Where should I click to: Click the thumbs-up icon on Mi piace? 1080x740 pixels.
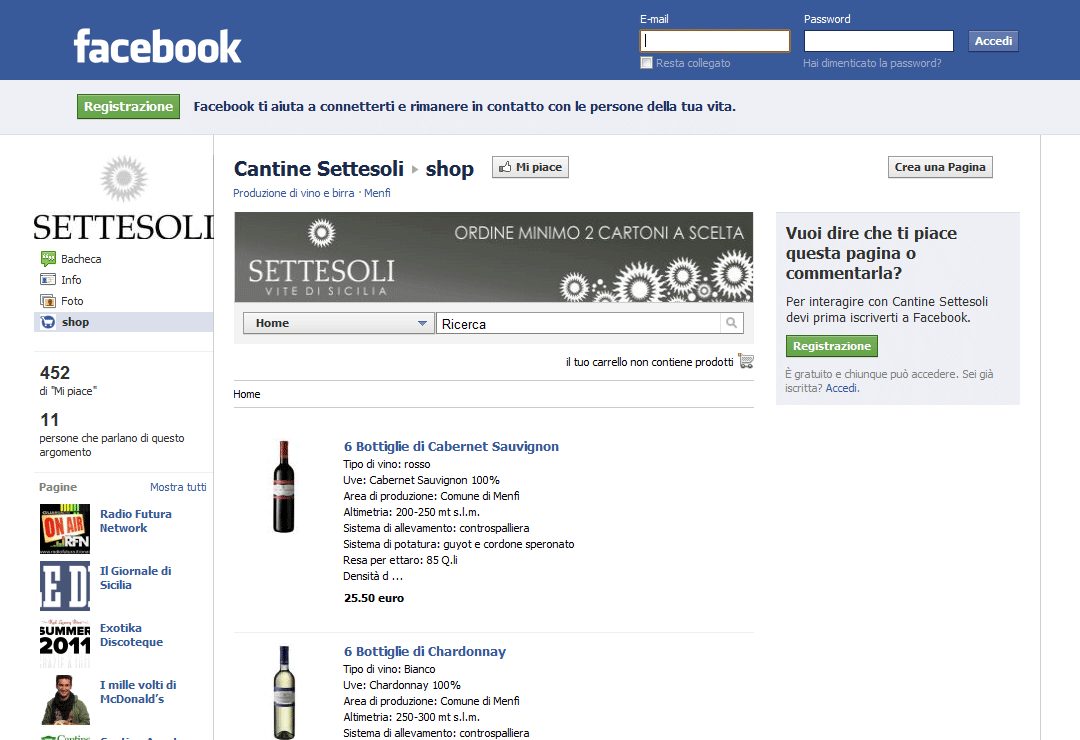coord(506,167)
